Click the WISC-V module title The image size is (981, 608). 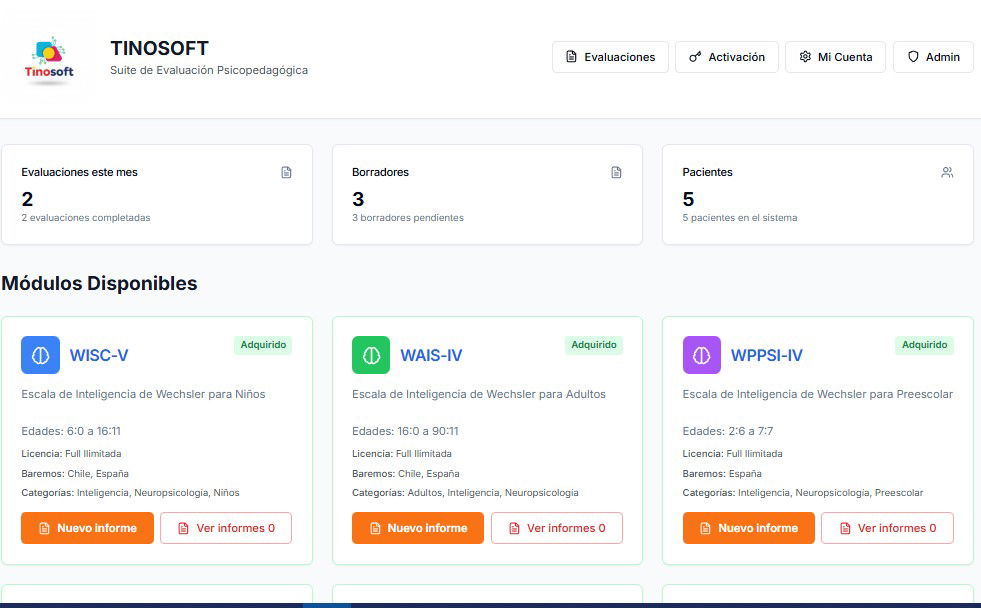(99, 355)
